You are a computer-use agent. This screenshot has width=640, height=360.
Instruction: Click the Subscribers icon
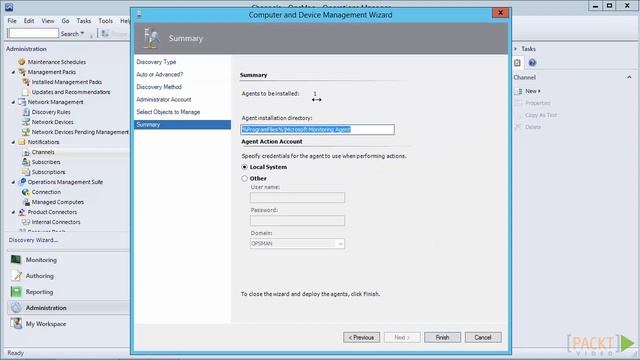[26, 162]
